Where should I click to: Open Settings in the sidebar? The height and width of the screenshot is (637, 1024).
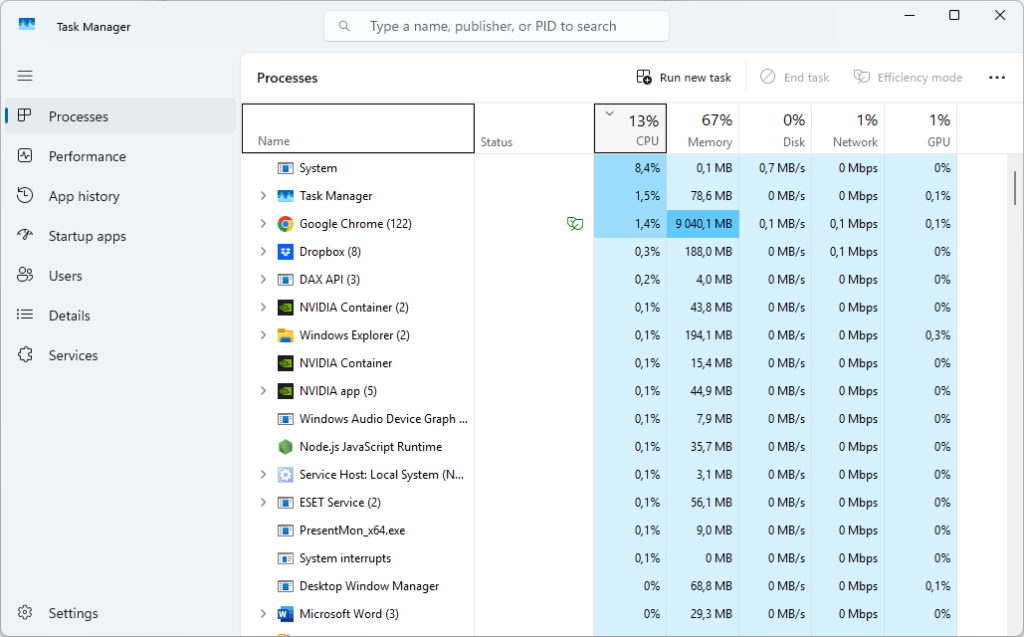pyautogui.click(x=120, y=613)
